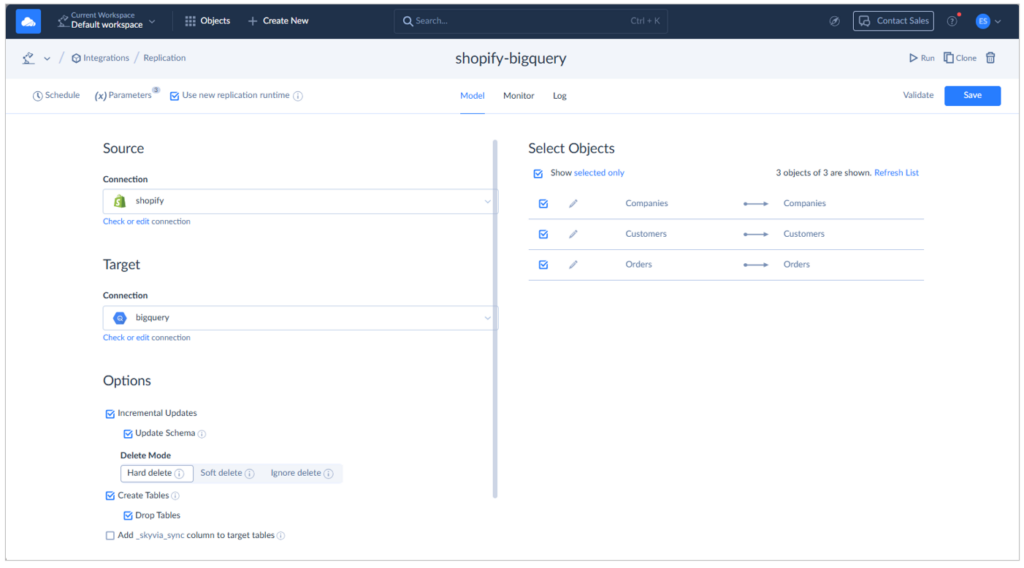The height and width of the screenshot is (568, 1024).
Task: Click the selected only link
Action: click(x=599, y=173)
